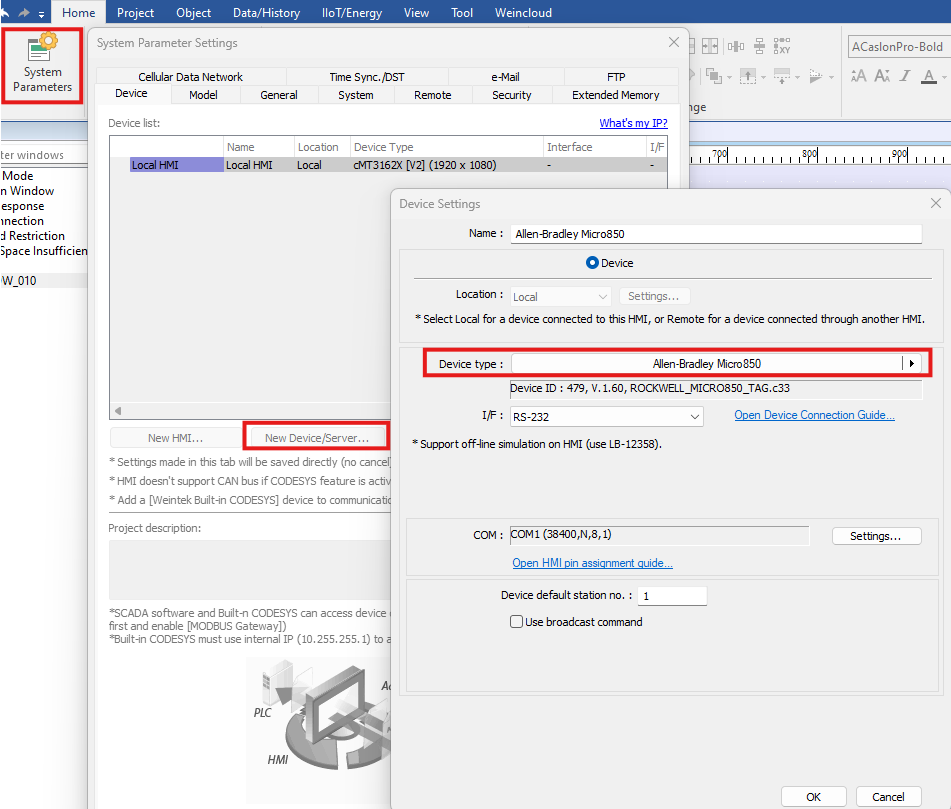951x809 pixels.
Task: Open HMI pin assignment guide link
Action: pos(592,563)
